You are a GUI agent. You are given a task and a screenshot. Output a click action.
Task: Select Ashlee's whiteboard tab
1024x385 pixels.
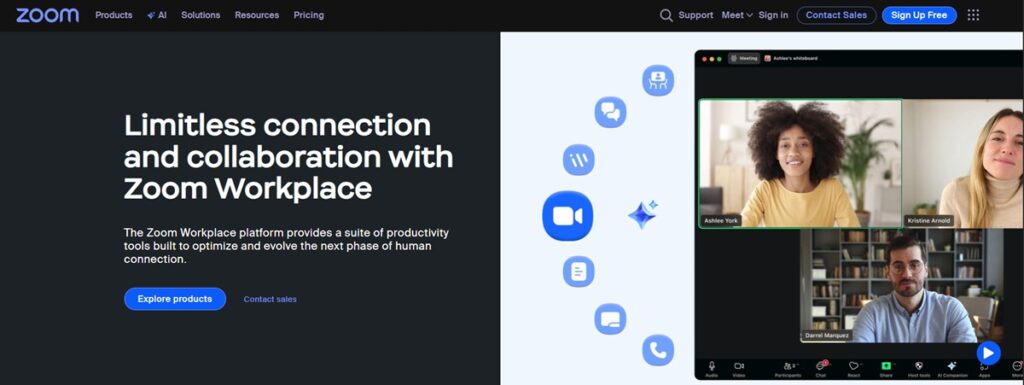(791, 58)
